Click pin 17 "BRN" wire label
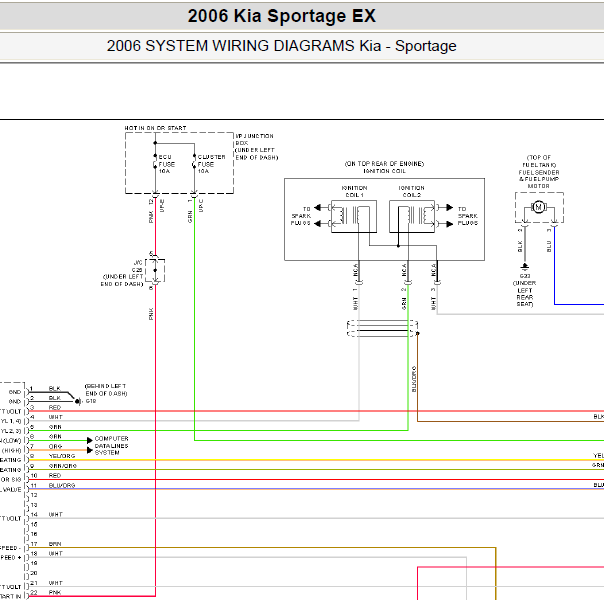 pyautogui.click(x=55, y=544)
